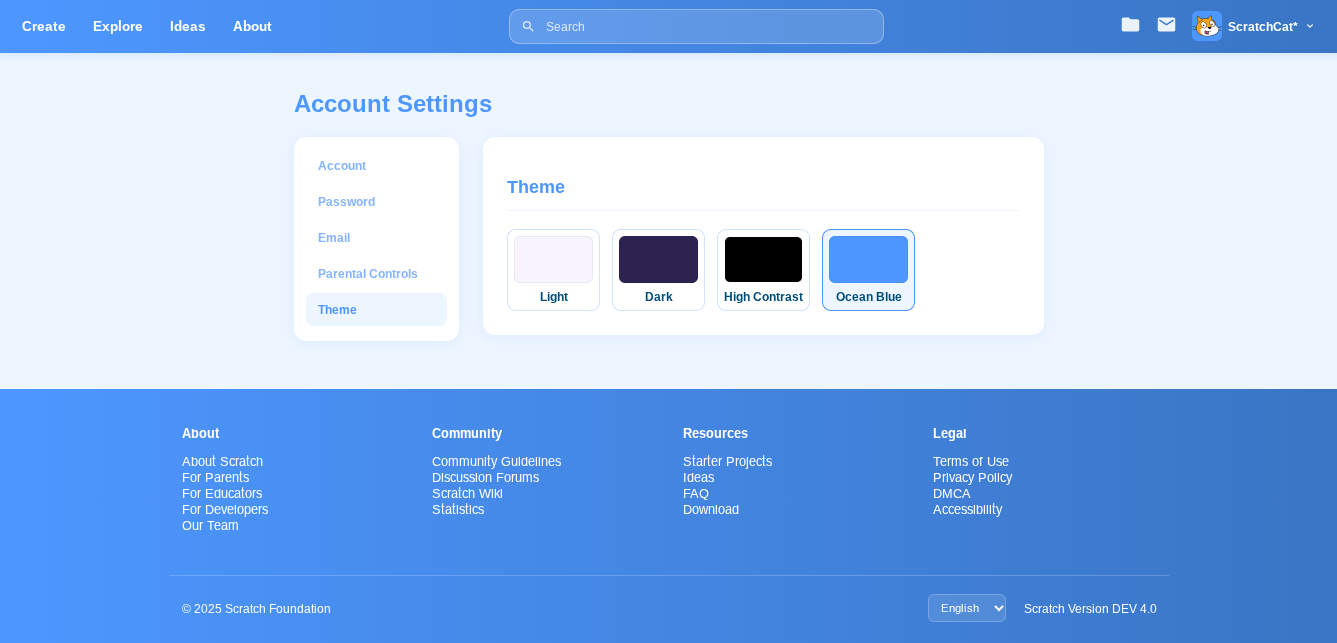Open the Community Guidelines link

pyautogui.click(x=496, y=461)
